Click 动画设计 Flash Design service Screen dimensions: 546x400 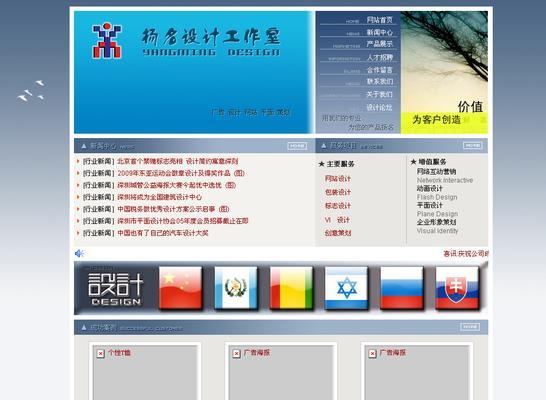pos(430,188)
